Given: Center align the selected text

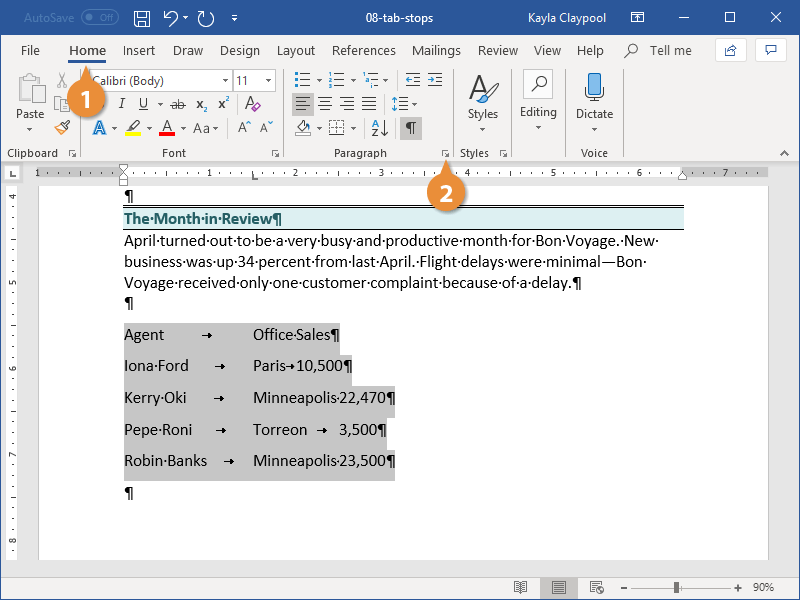Looking at the screenshot, I should [325, 104].
